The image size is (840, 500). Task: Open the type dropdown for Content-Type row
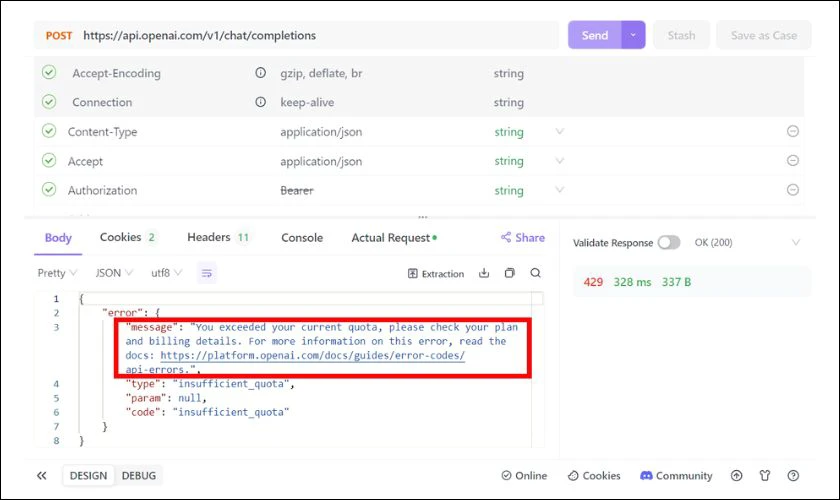point(560,131)
